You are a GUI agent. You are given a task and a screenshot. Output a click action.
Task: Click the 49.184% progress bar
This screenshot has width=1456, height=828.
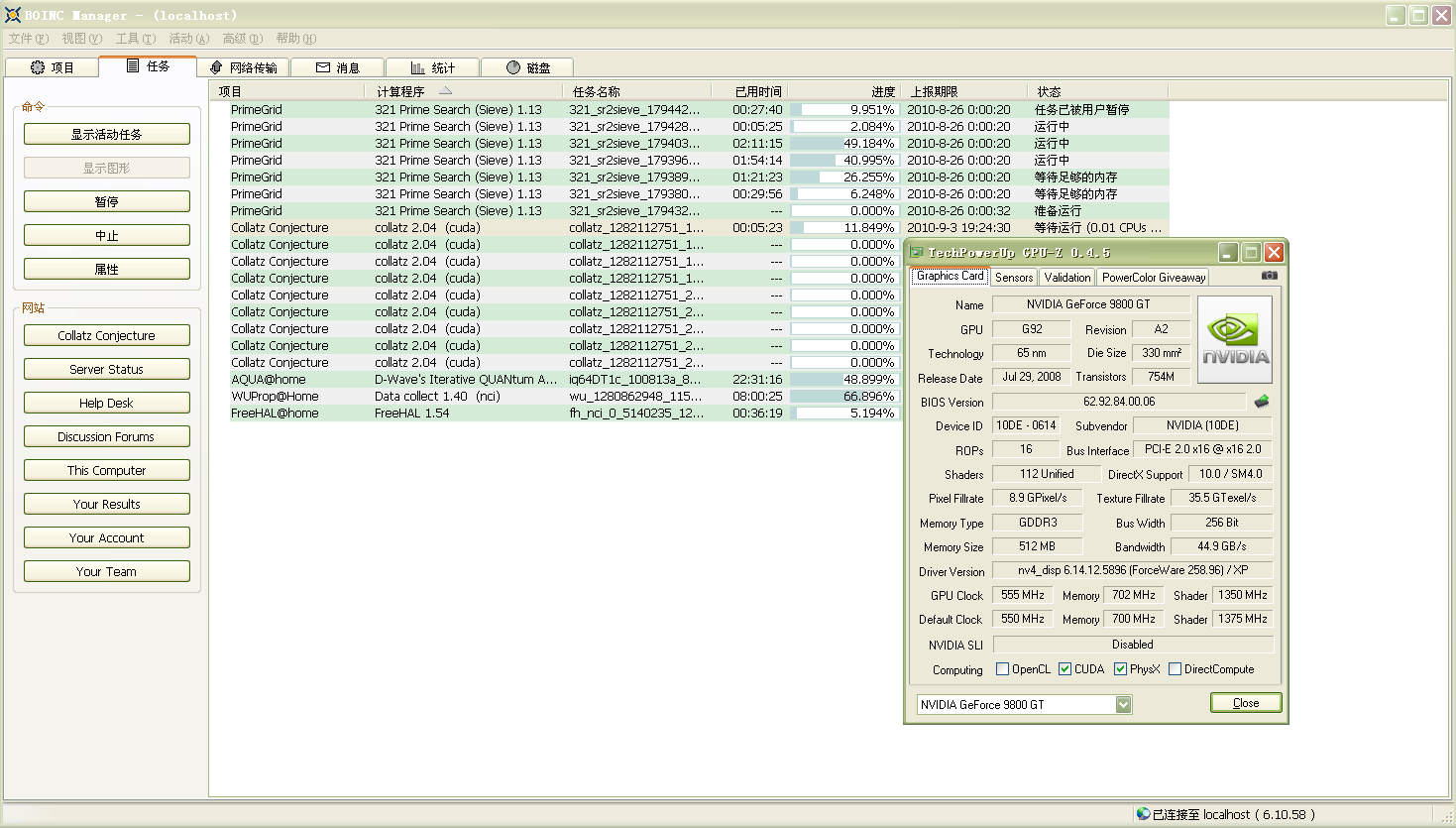[843, 143]
